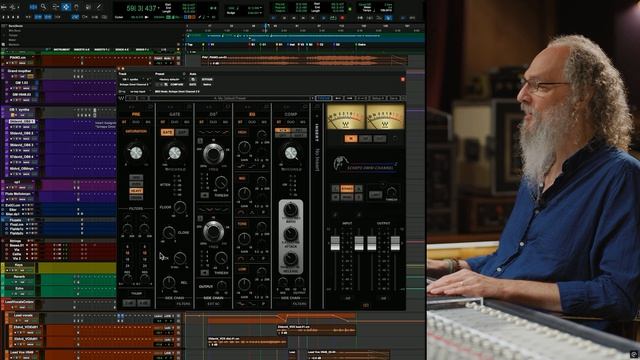
Task: Click the compressor RELEASE knob
Action: [291, 259]
